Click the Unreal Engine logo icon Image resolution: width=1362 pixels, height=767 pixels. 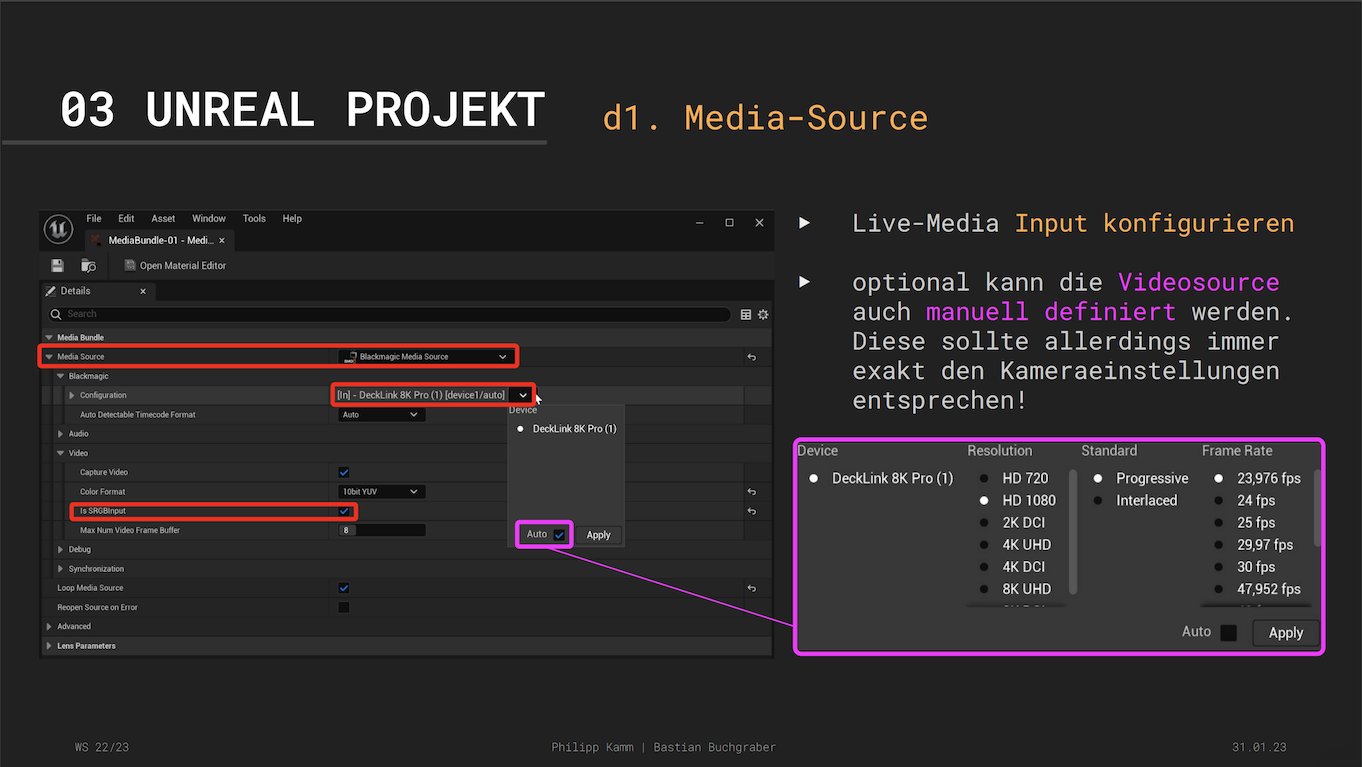58,229
